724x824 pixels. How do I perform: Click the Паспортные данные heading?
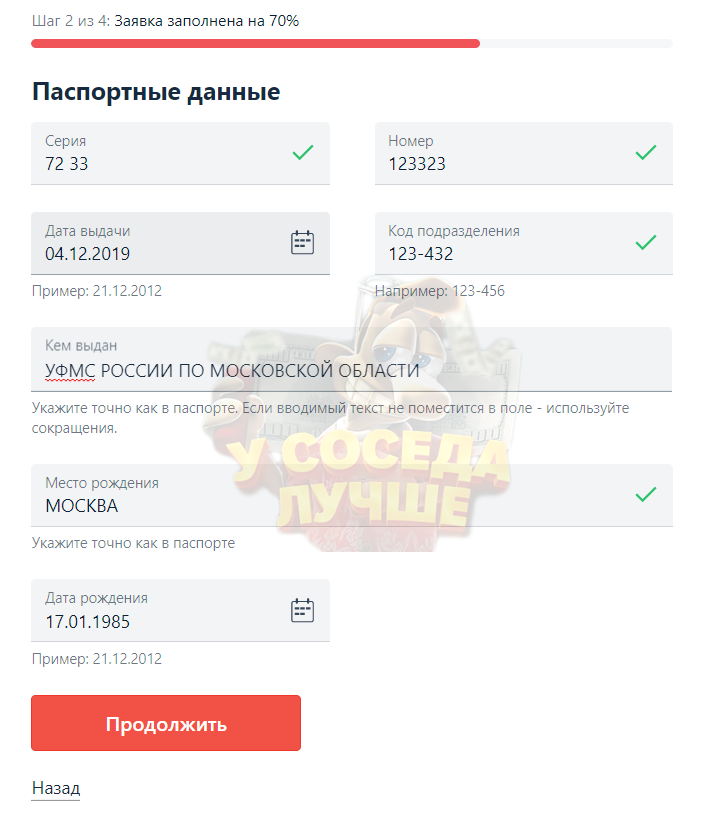tap(156, 92)
